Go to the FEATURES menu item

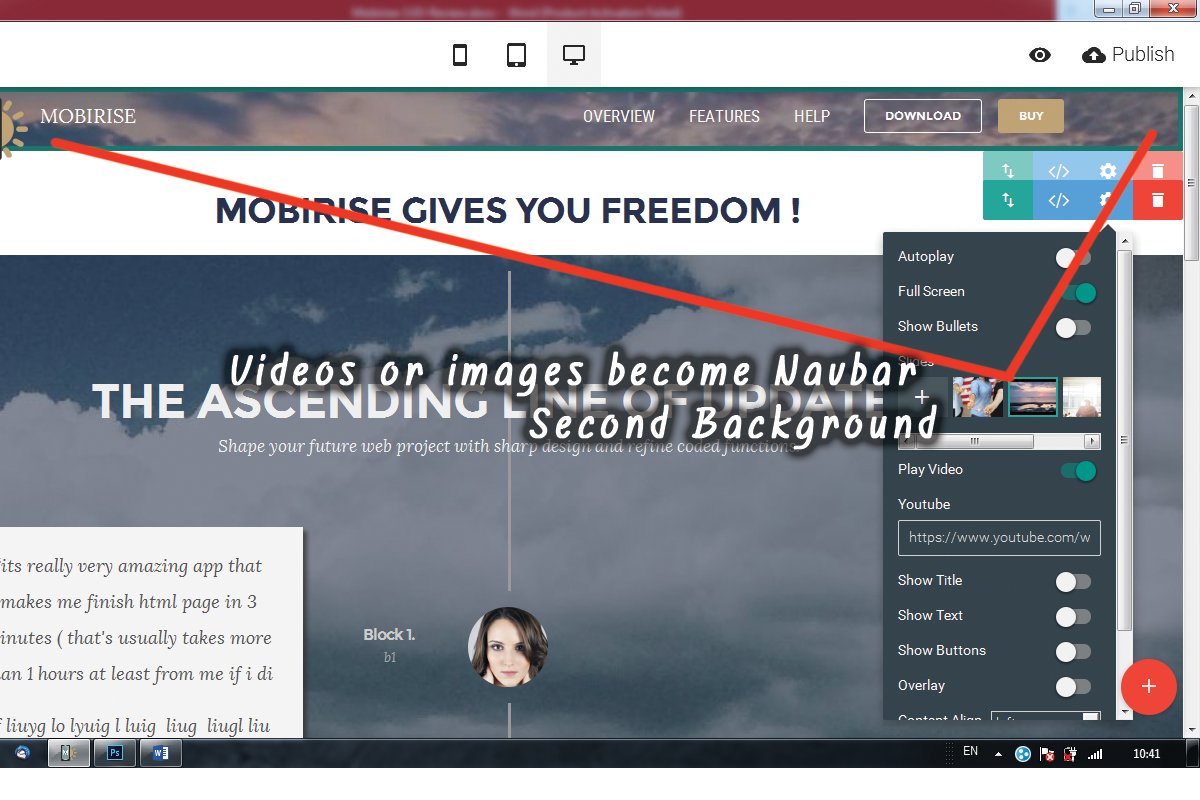coord(724,116)
